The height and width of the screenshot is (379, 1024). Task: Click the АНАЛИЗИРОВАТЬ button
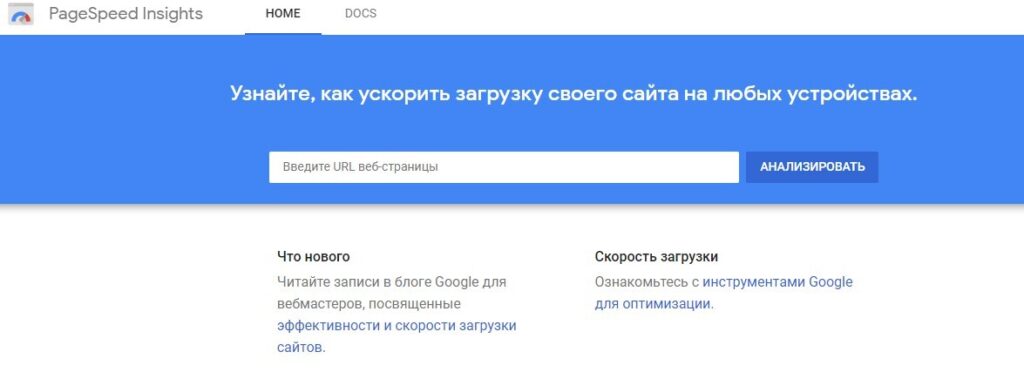click(812, 167)
